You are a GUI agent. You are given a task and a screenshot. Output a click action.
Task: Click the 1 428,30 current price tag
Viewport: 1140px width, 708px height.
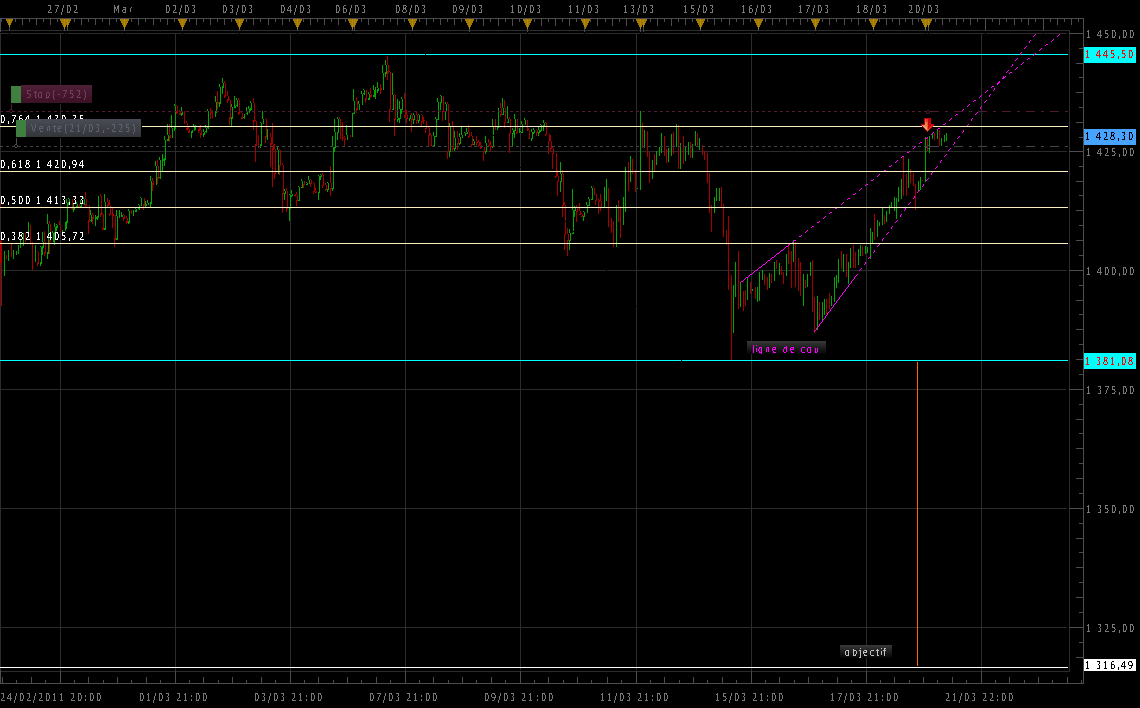point(1110,135)
